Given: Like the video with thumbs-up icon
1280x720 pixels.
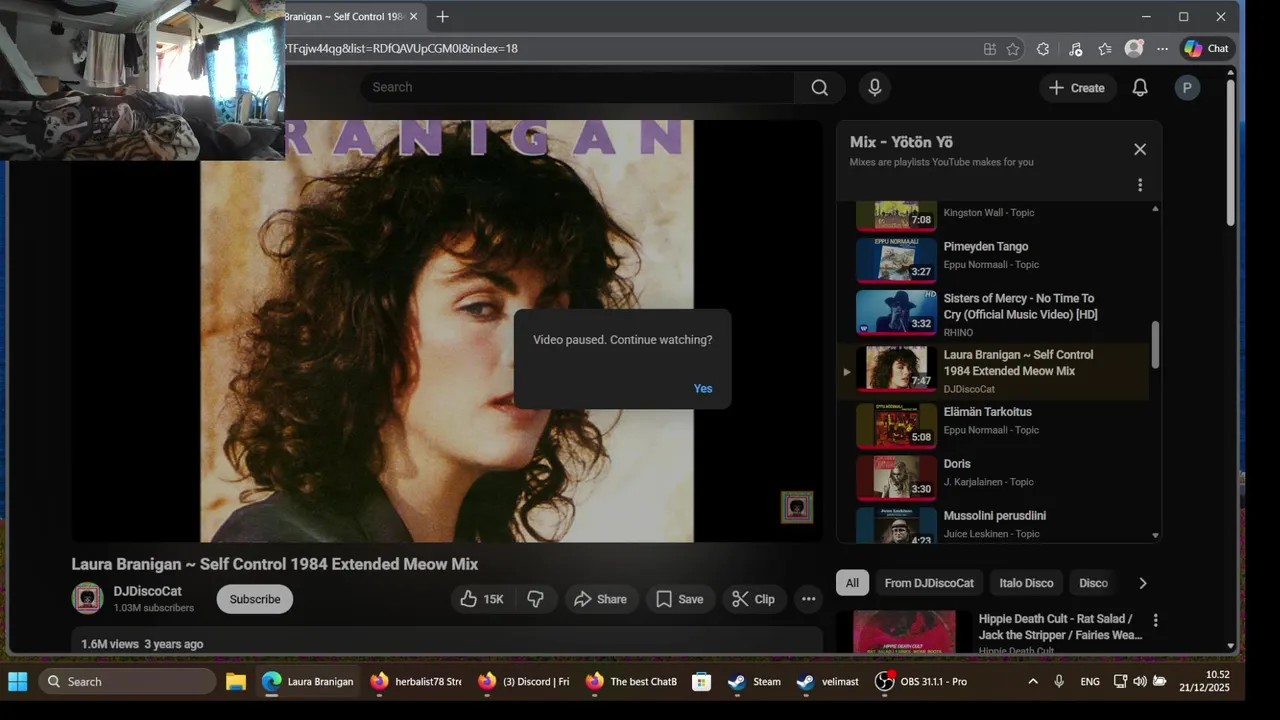Looking at the screenshot, I should 481,599.
